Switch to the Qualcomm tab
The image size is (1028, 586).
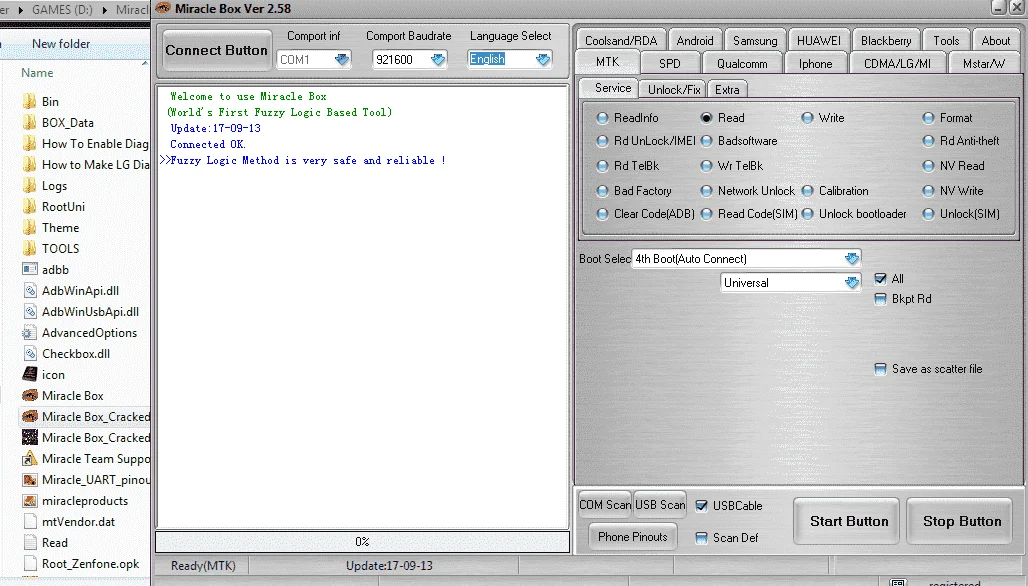click(x=741, y=64)
